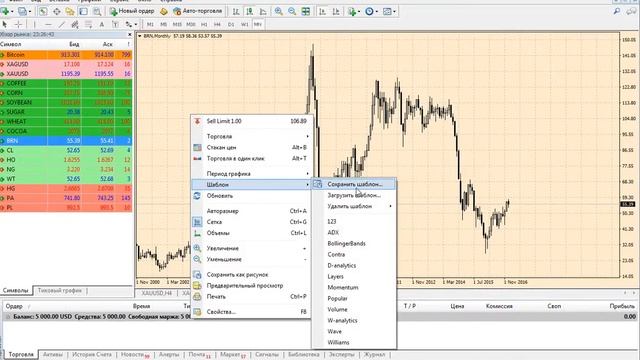The height and width of the screenshot is (360, 640).
Task: Toggle the Market Watch panel icon
Action: [x=43, y=11]
